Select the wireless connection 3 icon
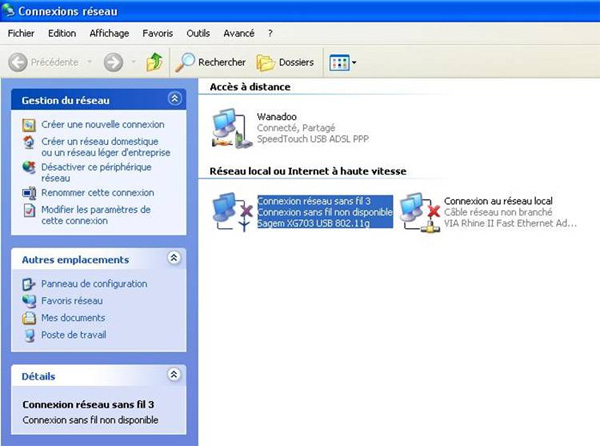 (x=232, y=212)
